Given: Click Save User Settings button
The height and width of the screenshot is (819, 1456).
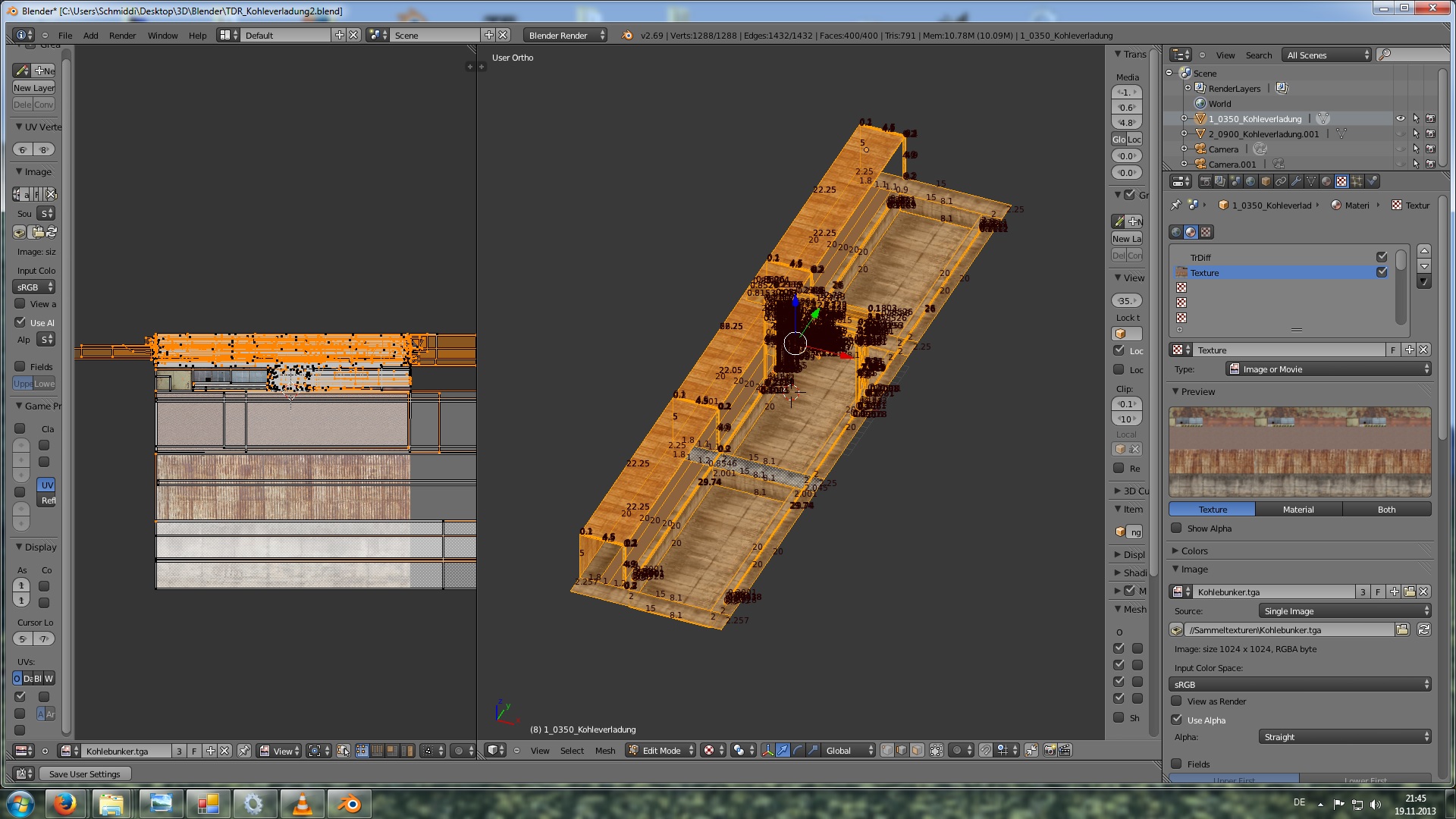Looking at the screenshot, I should pyautogui.click(x=85, y=774).
